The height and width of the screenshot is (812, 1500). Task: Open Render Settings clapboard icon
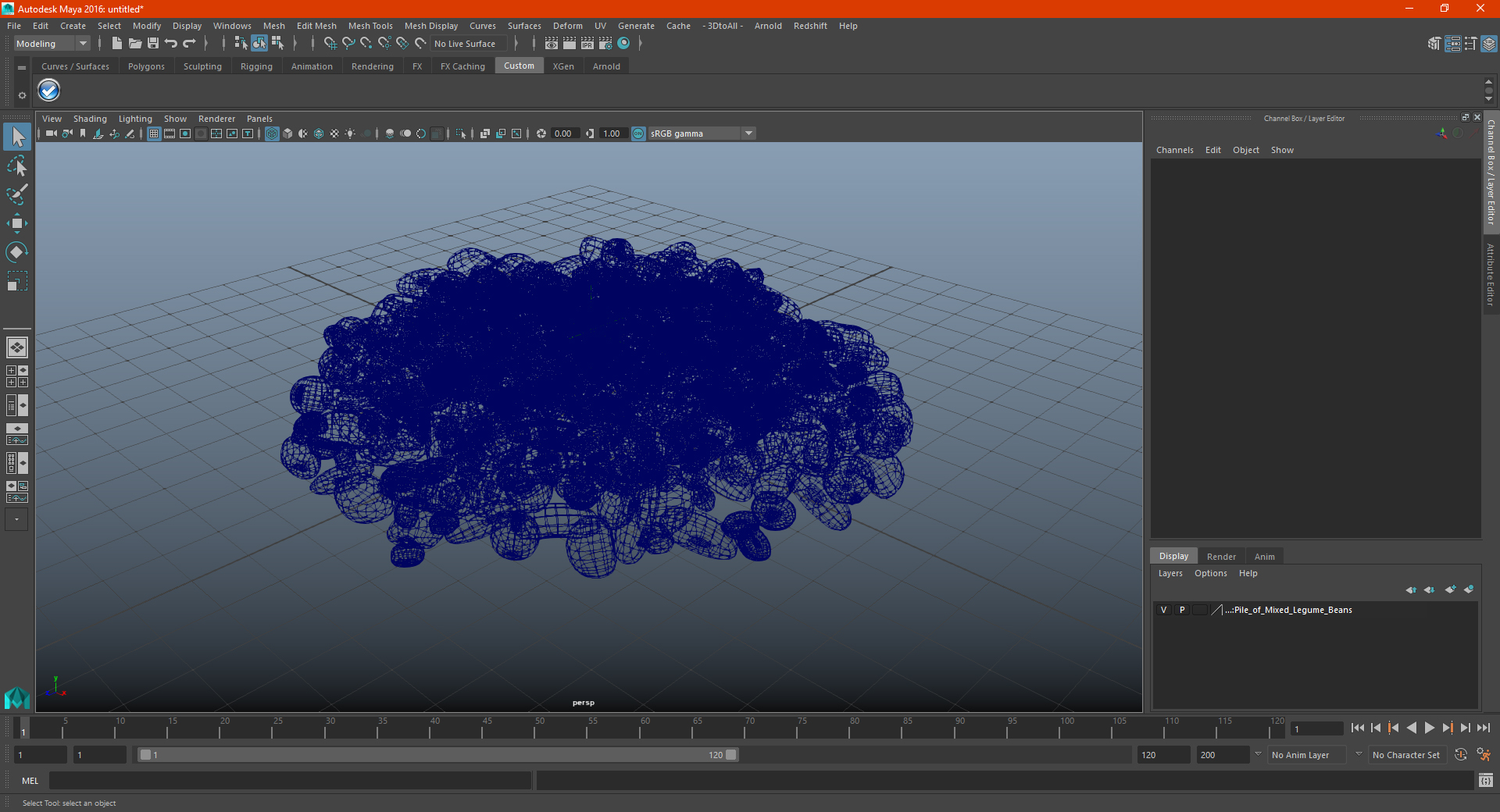pyautogui.click(x=605, y=44)
